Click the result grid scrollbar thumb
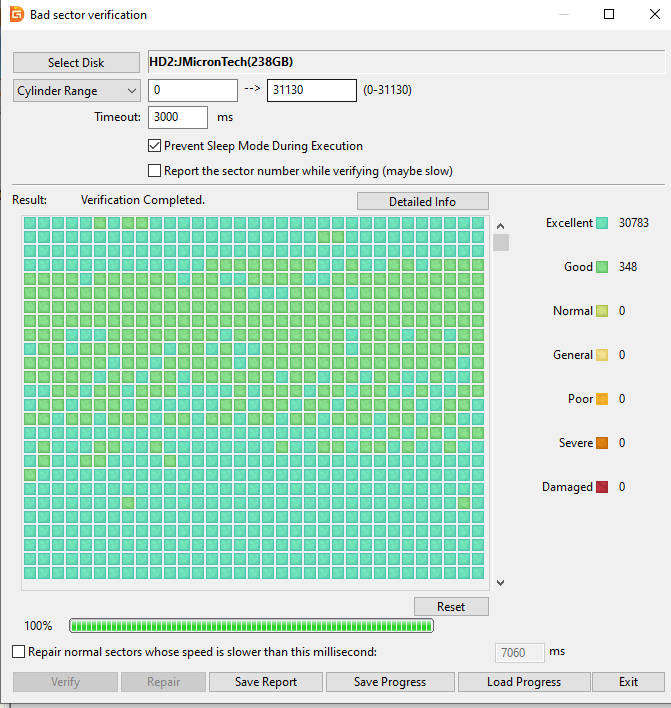Viewport: 671px width, 708px height. (x=501, y=242)
